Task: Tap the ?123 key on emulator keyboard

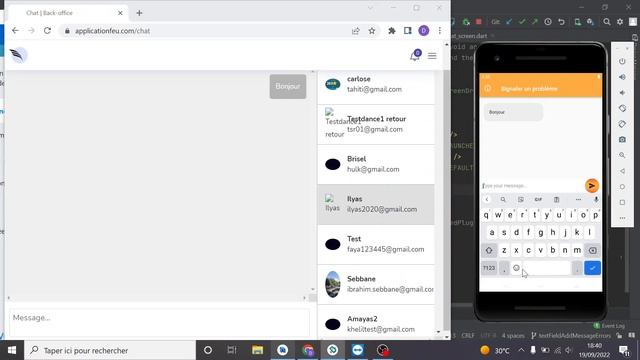Action: (x=489, y=268)
